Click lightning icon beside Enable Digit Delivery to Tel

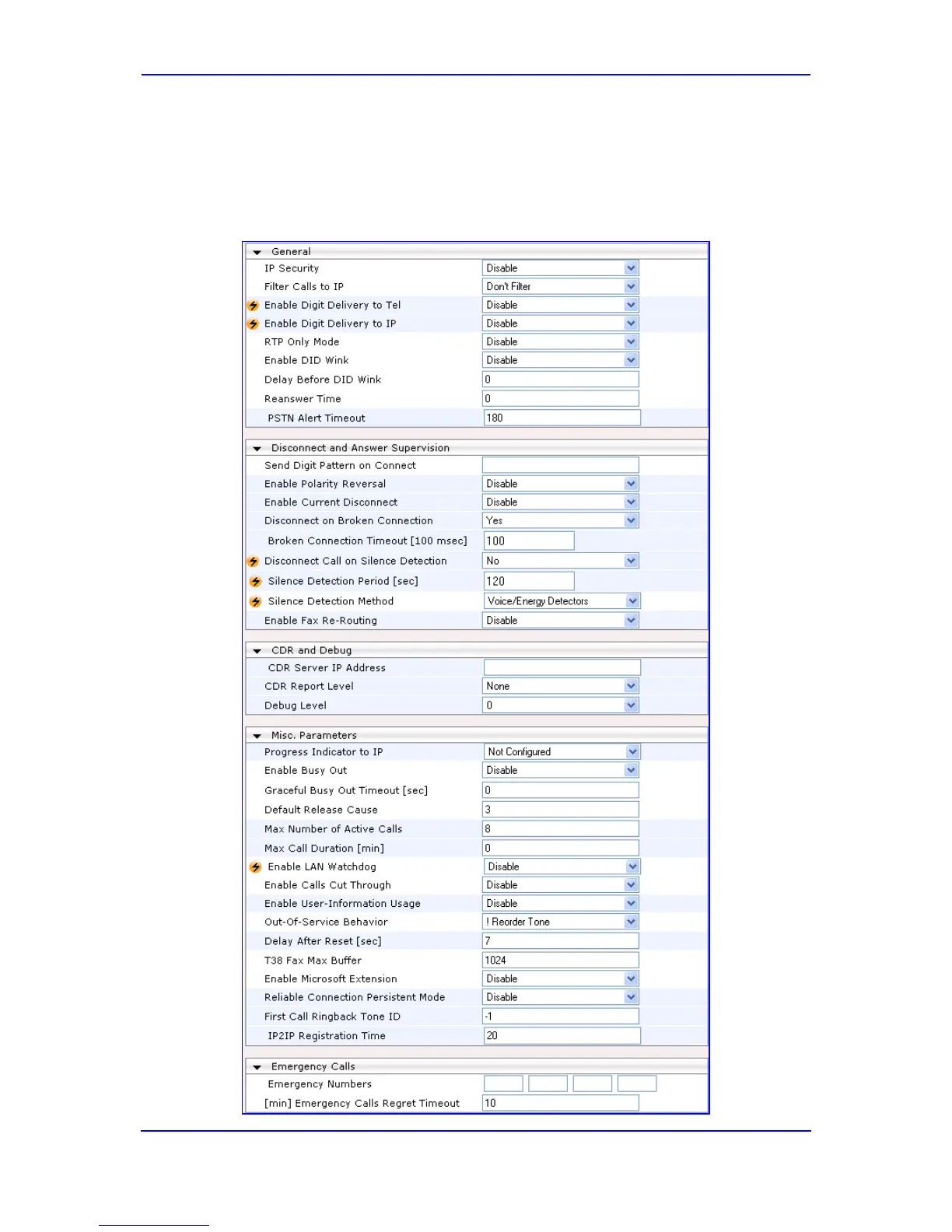click(x=254, y=306)
